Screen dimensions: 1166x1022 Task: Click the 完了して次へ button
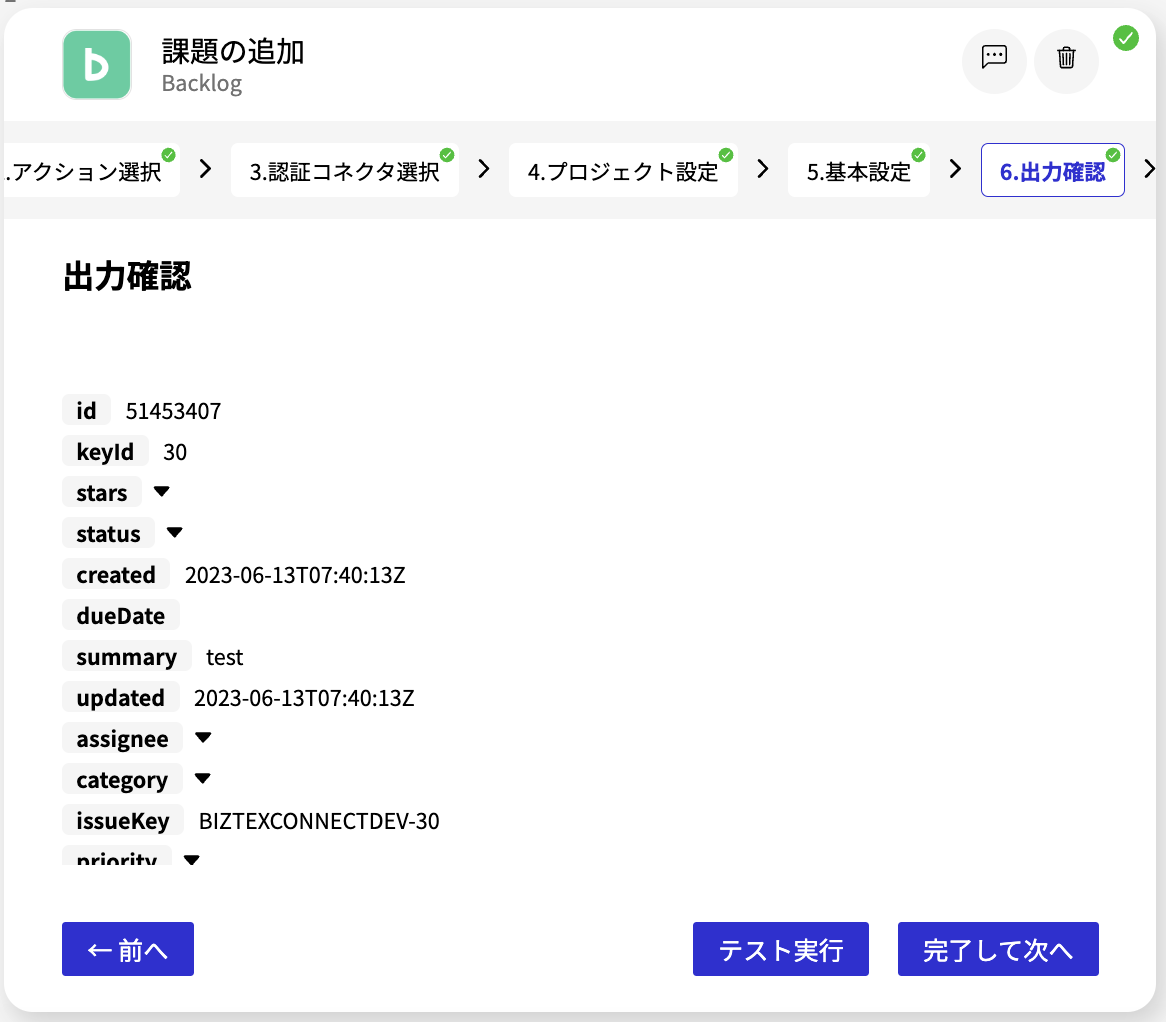998,949
